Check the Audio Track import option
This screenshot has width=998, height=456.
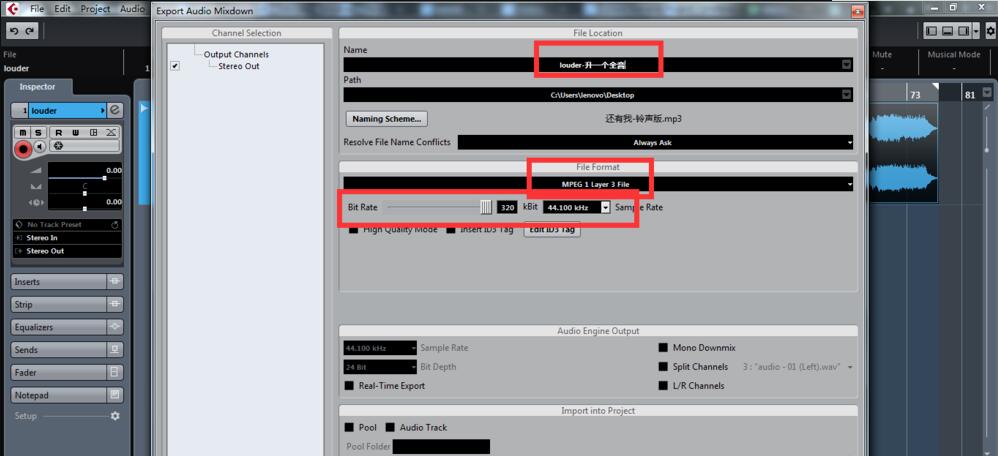tap(390, 427)
